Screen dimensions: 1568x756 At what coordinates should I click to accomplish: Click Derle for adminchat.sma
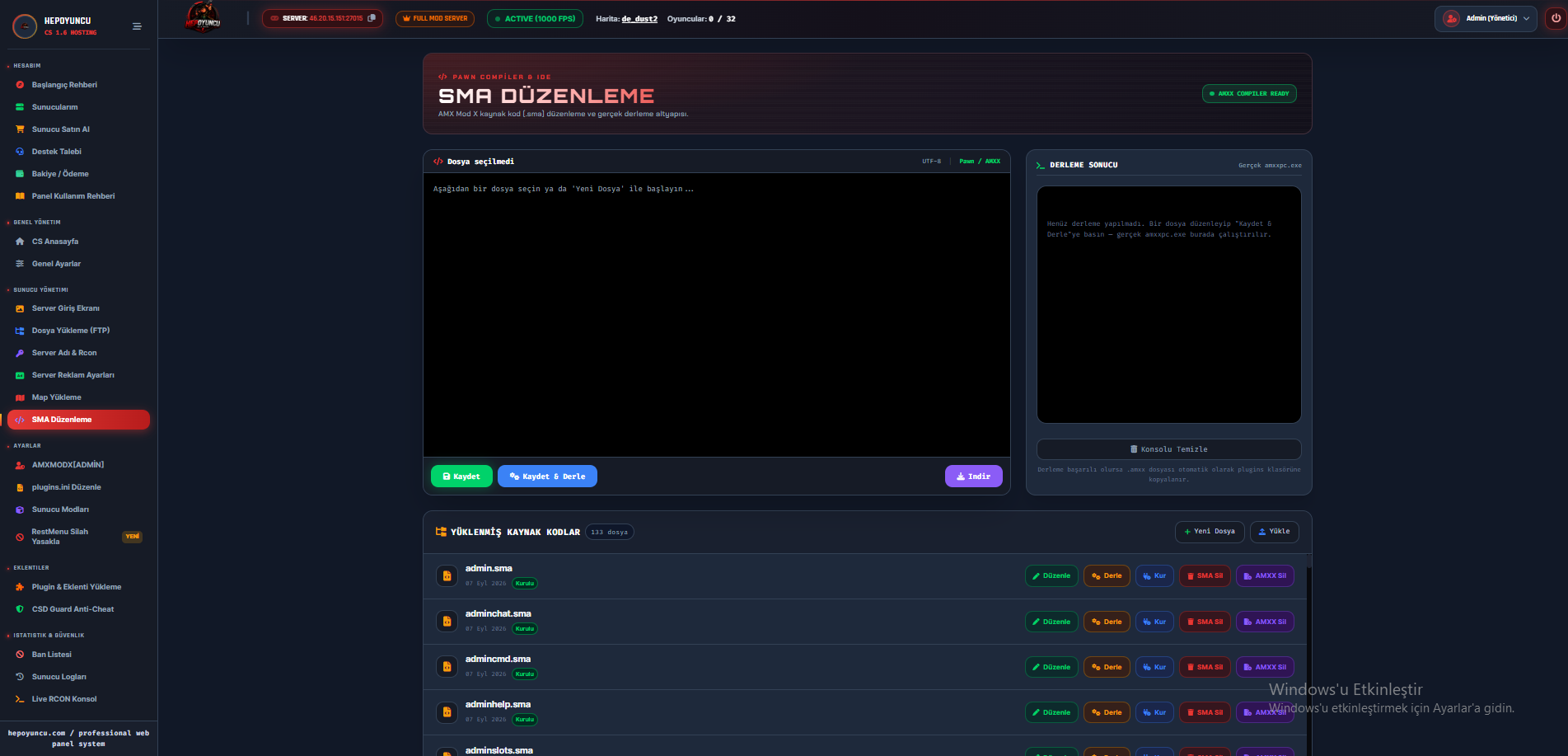1107,622
